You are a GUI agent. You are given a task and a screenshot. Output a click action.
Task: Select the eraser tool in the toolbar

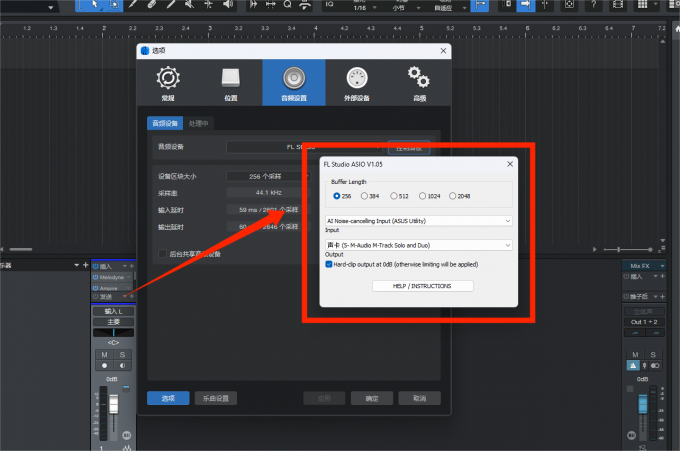pyautogui.click(x=151, y=4)
